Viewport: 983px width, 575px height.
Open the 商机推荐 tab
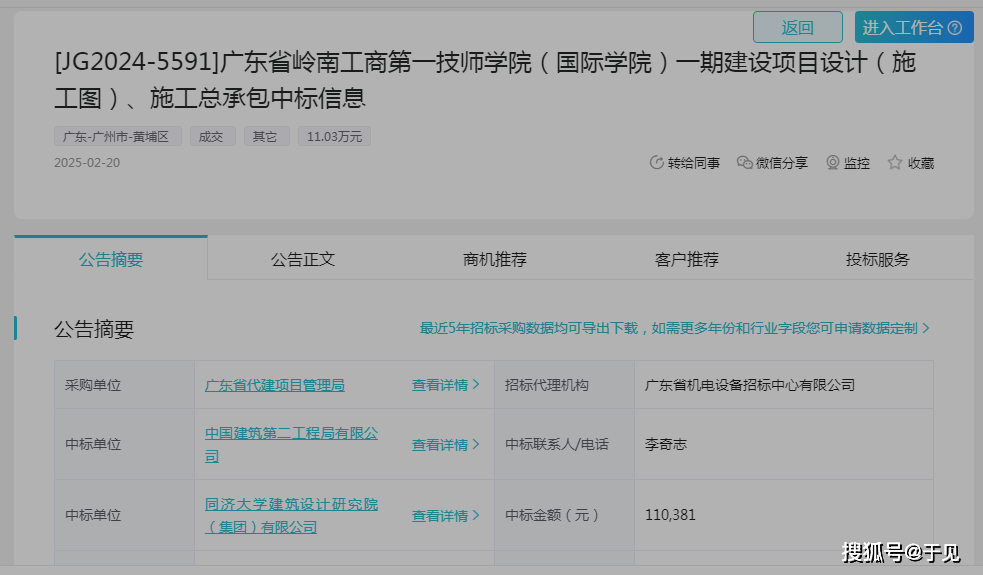(494, 259)
